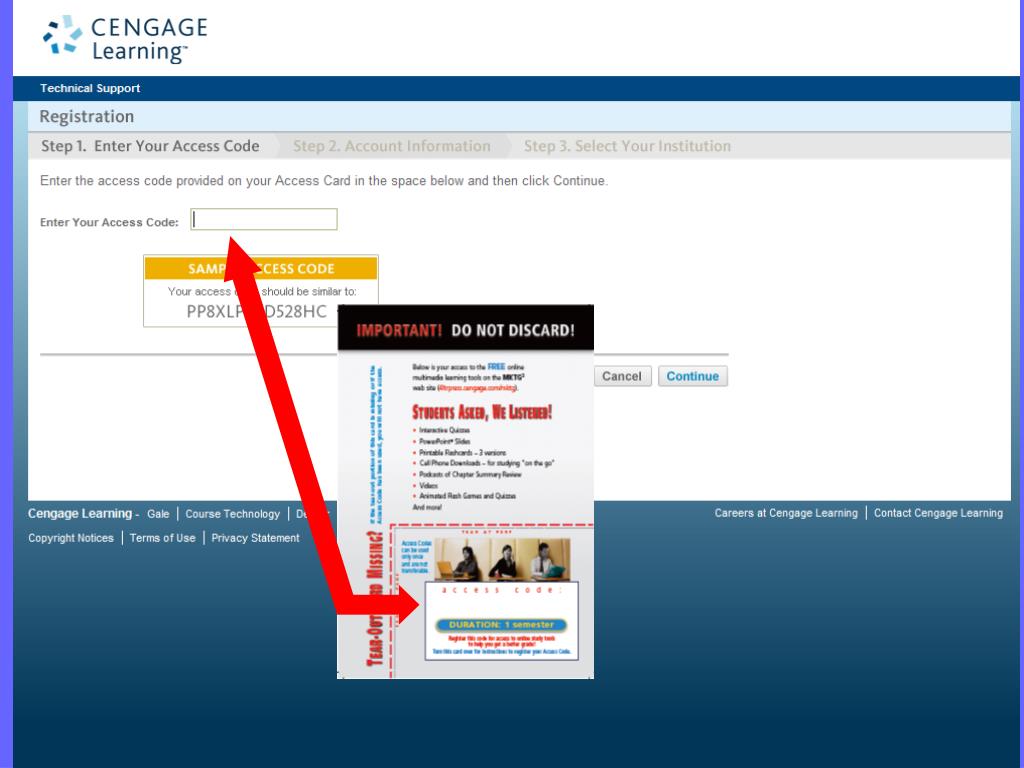Select Step 1 Enter Your Access Code tab
Viewport: 1024px width, 768px height.
(150, 146)
